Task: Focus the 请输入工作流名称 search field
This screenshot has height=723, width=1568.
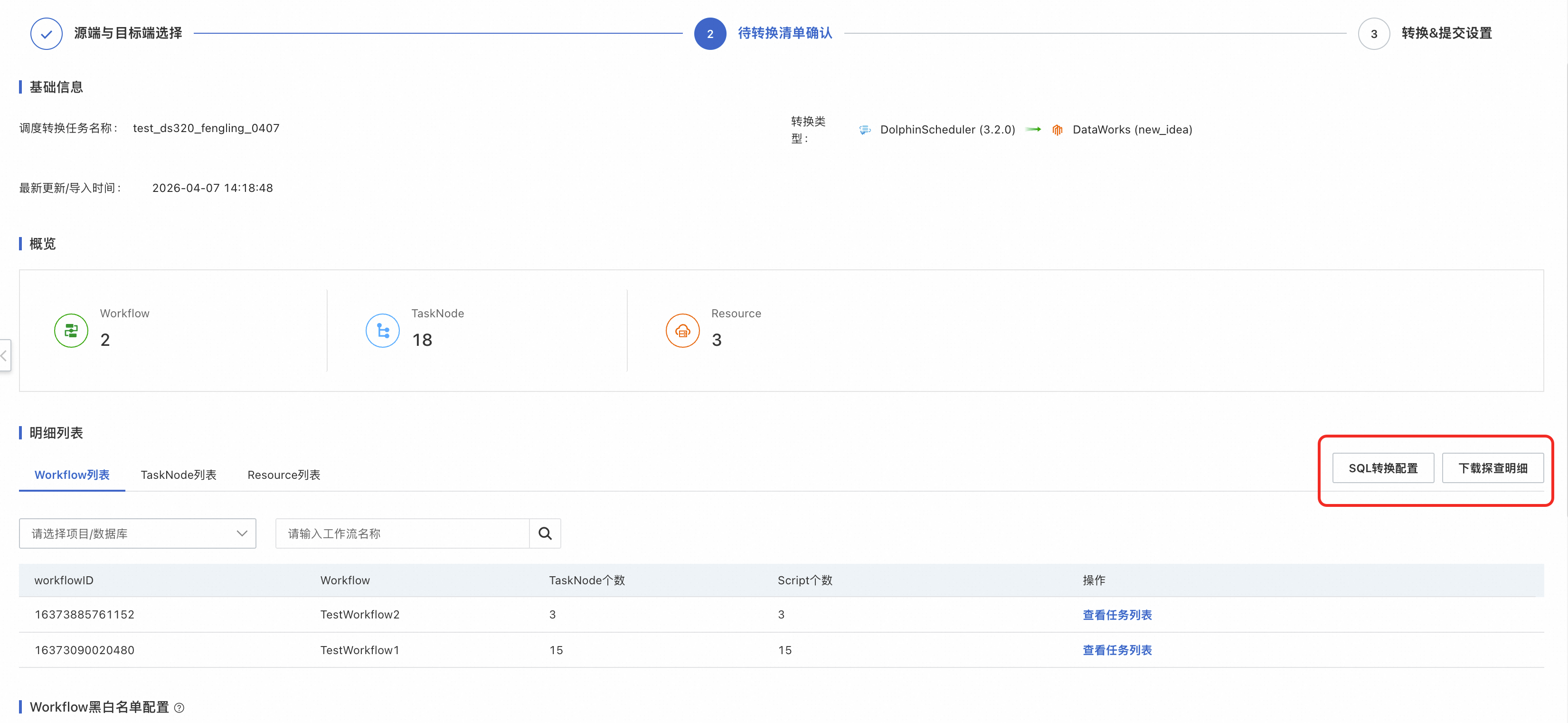Action: [402, 533]
